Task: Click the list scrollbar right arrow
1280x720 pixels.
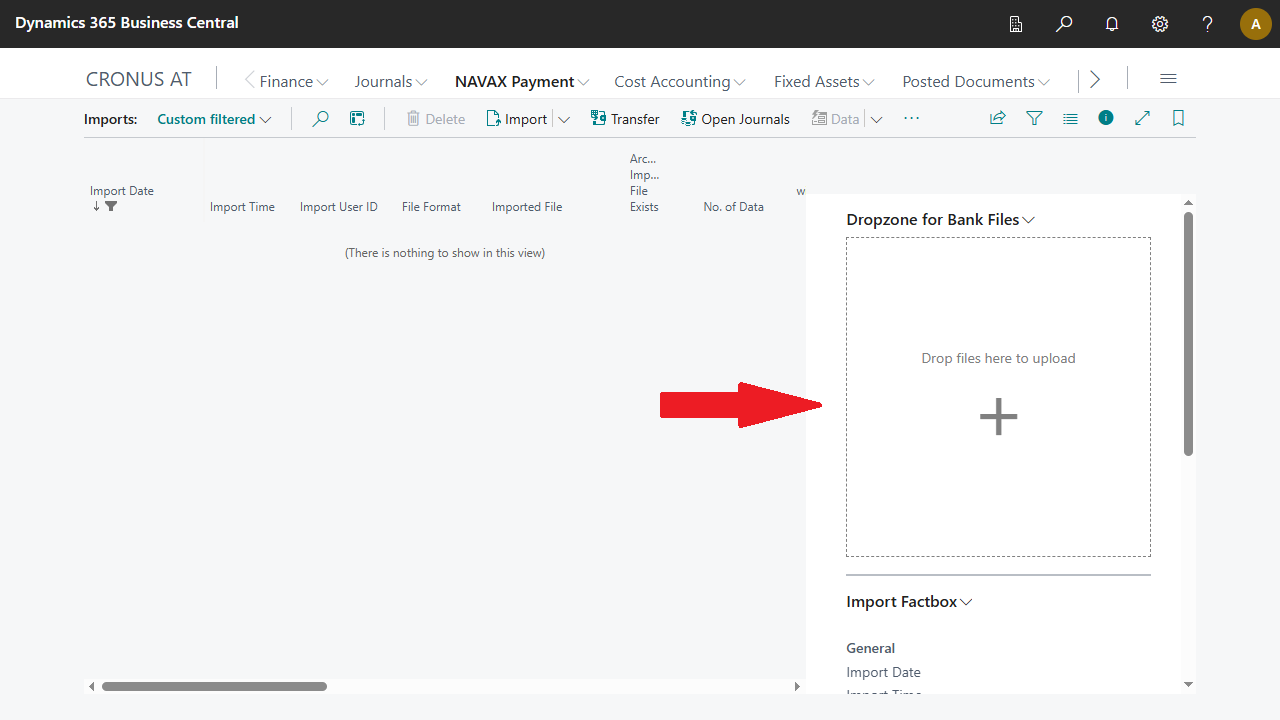Action: click(797, 686)
